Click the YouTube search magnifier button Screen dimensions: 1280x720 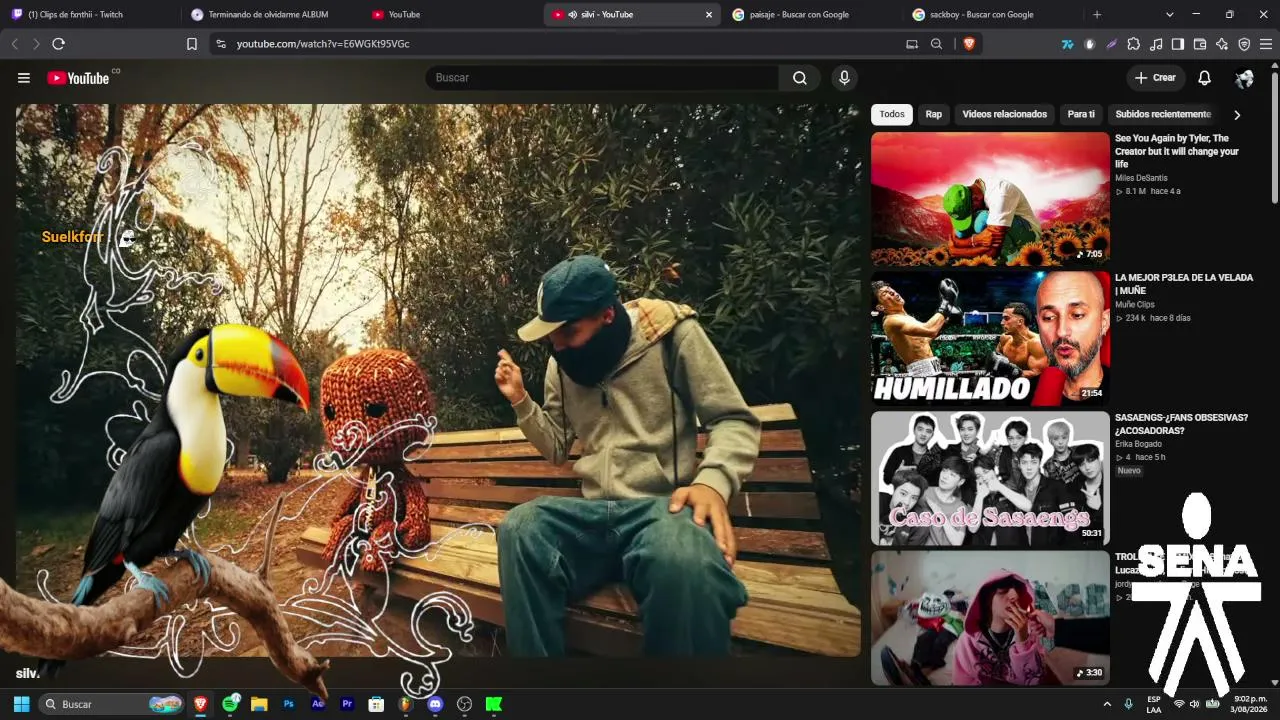(x=800, y=78)
